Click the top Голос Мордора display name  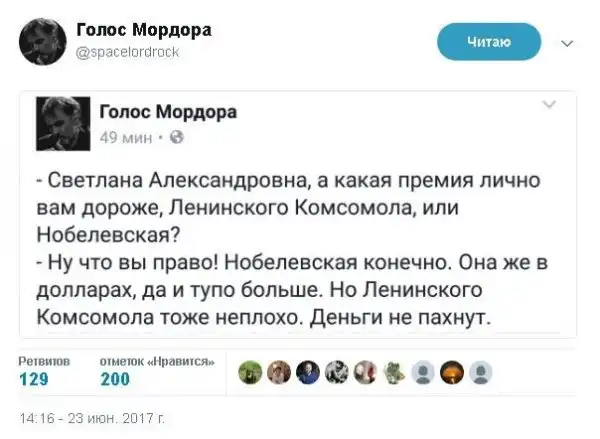click(143, 30)
